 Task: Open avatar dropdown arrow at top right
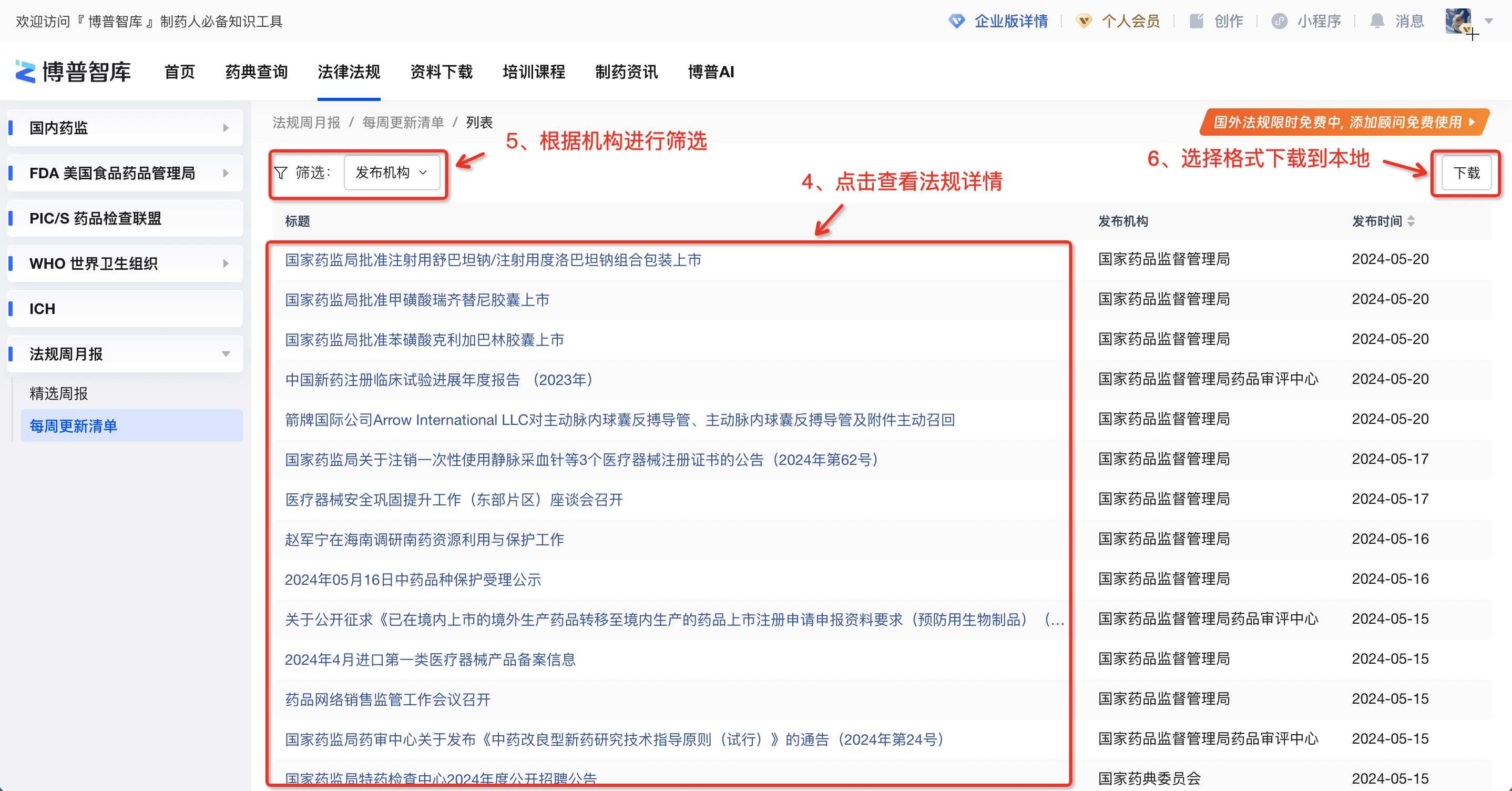point(1488,21)
